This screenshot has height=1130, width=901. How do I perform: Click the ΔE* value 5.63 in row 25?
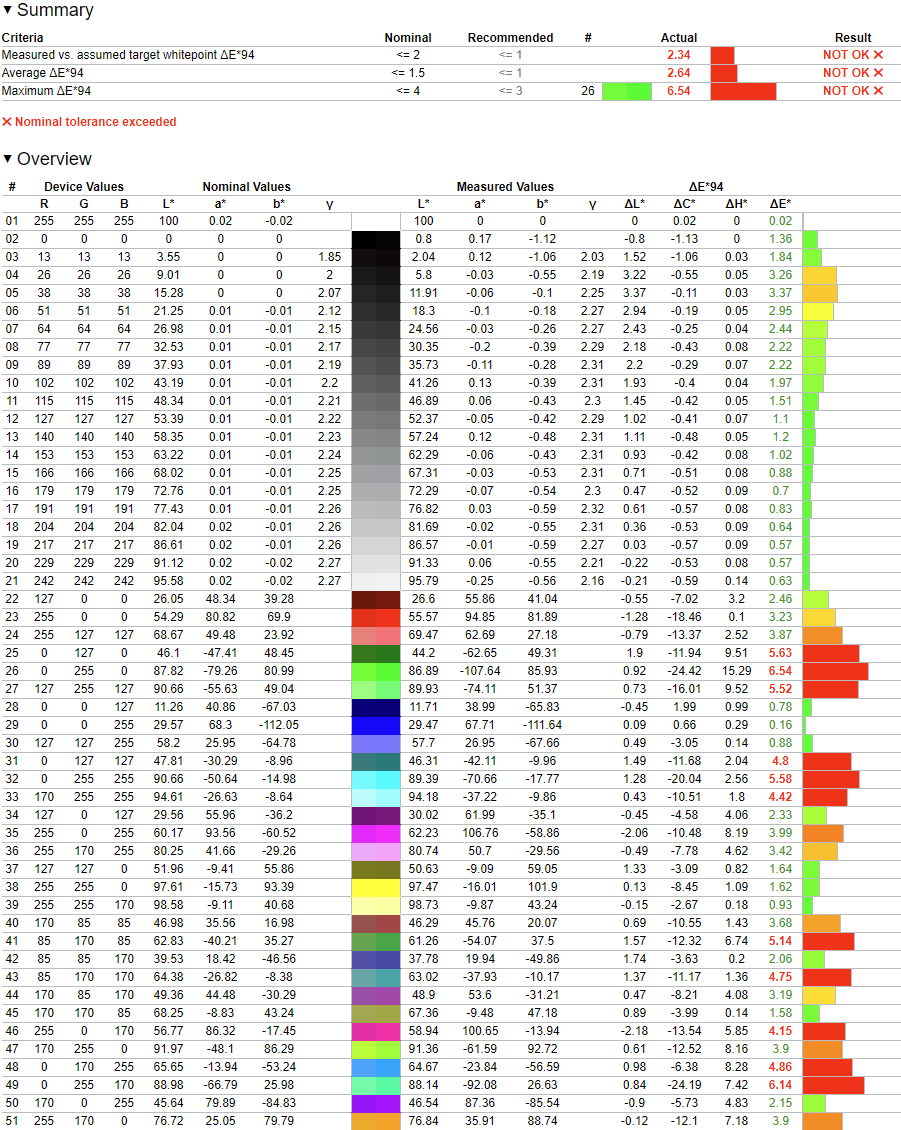pyautogui.click(x=780, y=653)
